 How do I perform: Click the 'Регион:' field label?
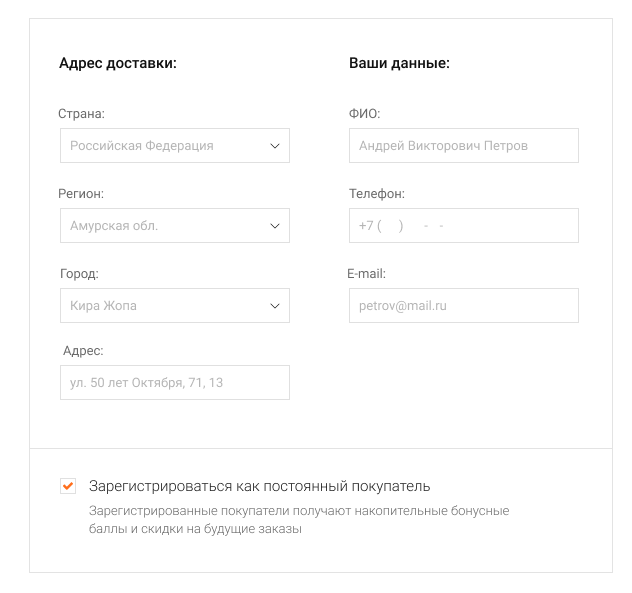click(x=81, y=194)
